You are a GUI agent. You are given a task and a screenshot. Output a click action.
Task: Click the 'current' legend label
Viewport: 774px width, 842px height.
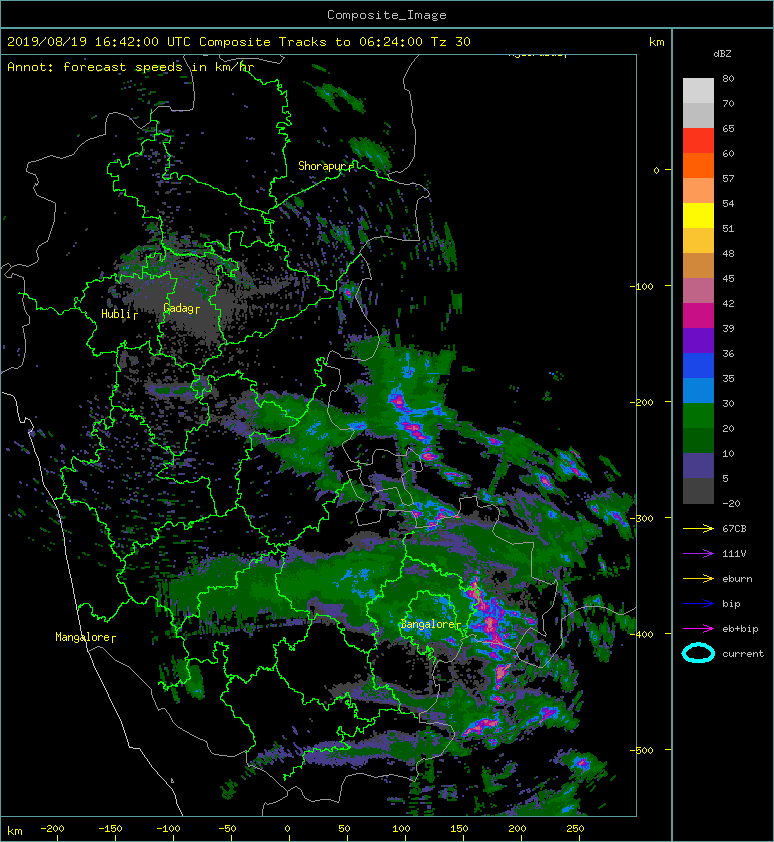(743, 654)
